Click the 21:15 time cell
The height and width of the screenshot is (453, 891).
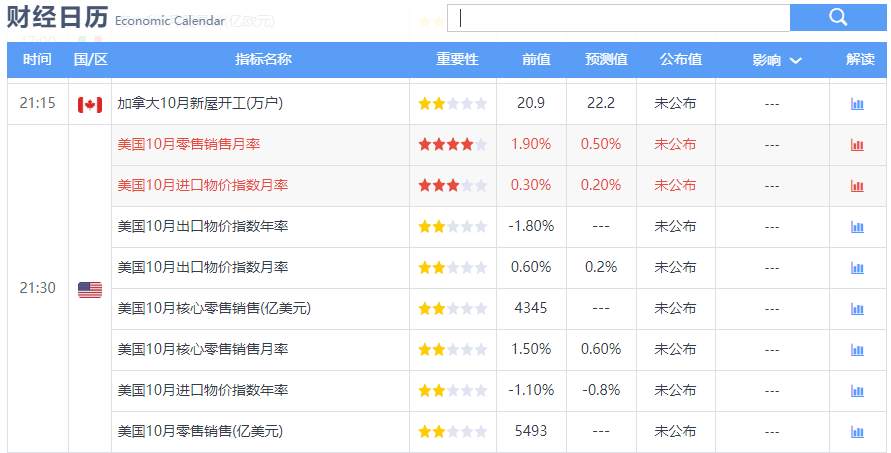(x=38, y=103)
